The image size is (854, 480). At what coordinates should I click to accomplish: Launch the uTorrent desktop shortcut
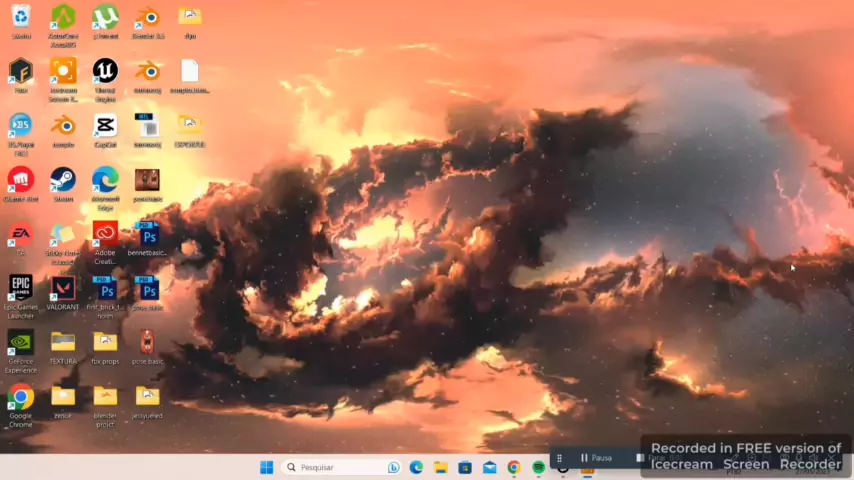click(105, 22)
